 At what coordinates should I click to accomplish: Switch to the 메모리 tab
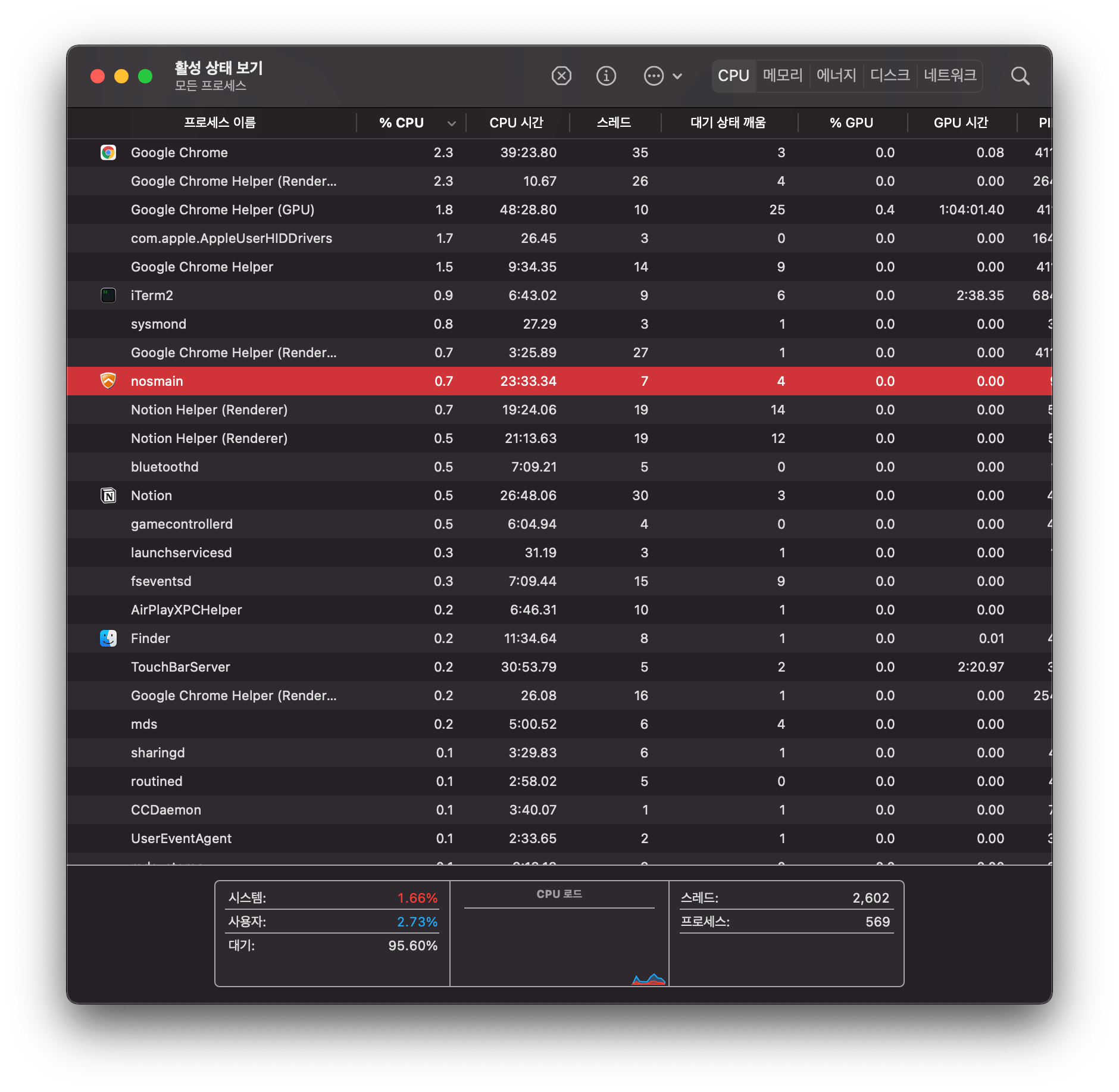click(x=783, y=76)
